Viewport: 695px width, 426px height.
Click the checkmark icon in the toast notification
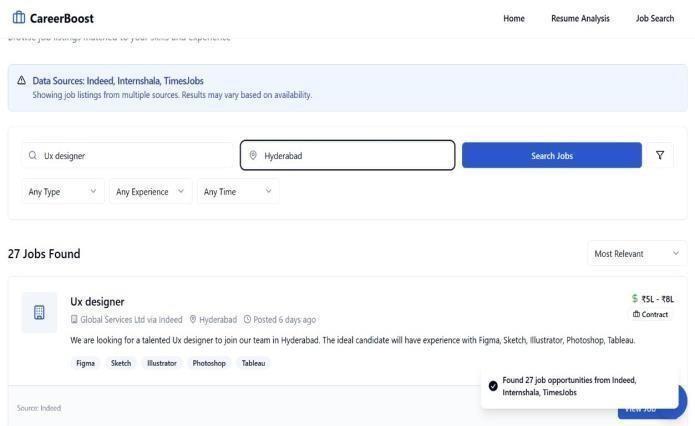[493, 386]
